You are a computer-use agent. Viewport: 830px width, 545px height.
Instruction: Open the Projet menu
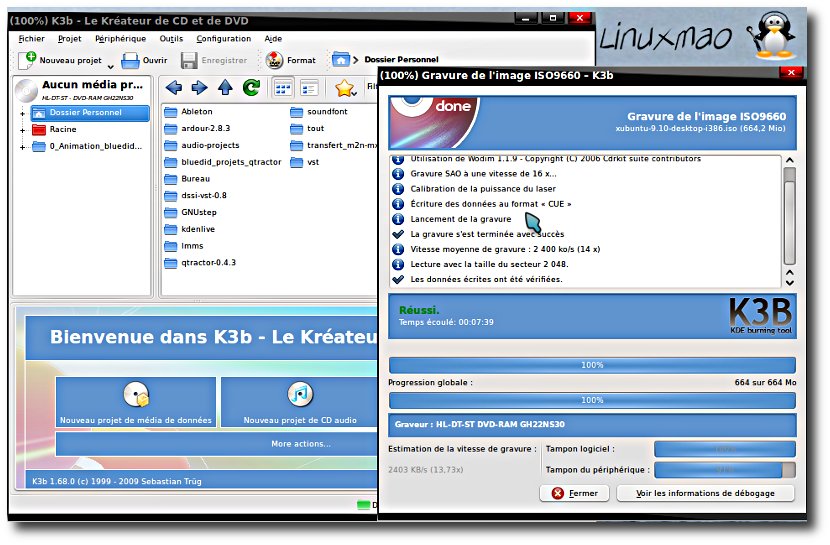(69, 39)
